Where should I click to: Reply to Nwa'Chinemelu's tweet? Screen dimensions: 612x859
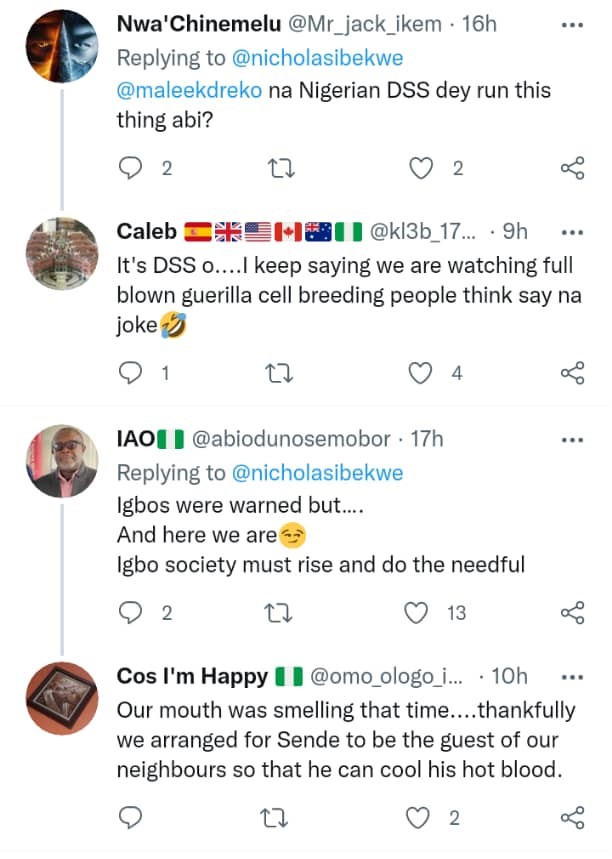(131, 169)
